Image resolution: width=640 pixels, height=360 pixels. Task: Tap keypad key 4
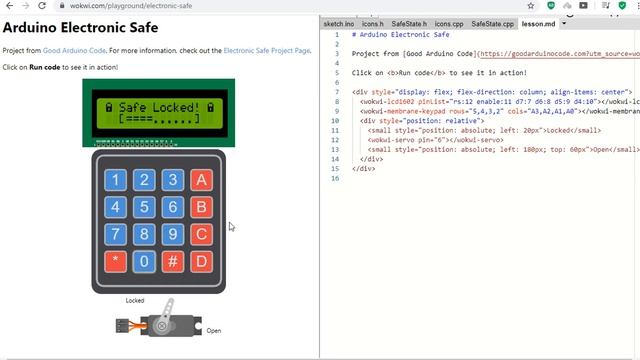click(116, 207)
